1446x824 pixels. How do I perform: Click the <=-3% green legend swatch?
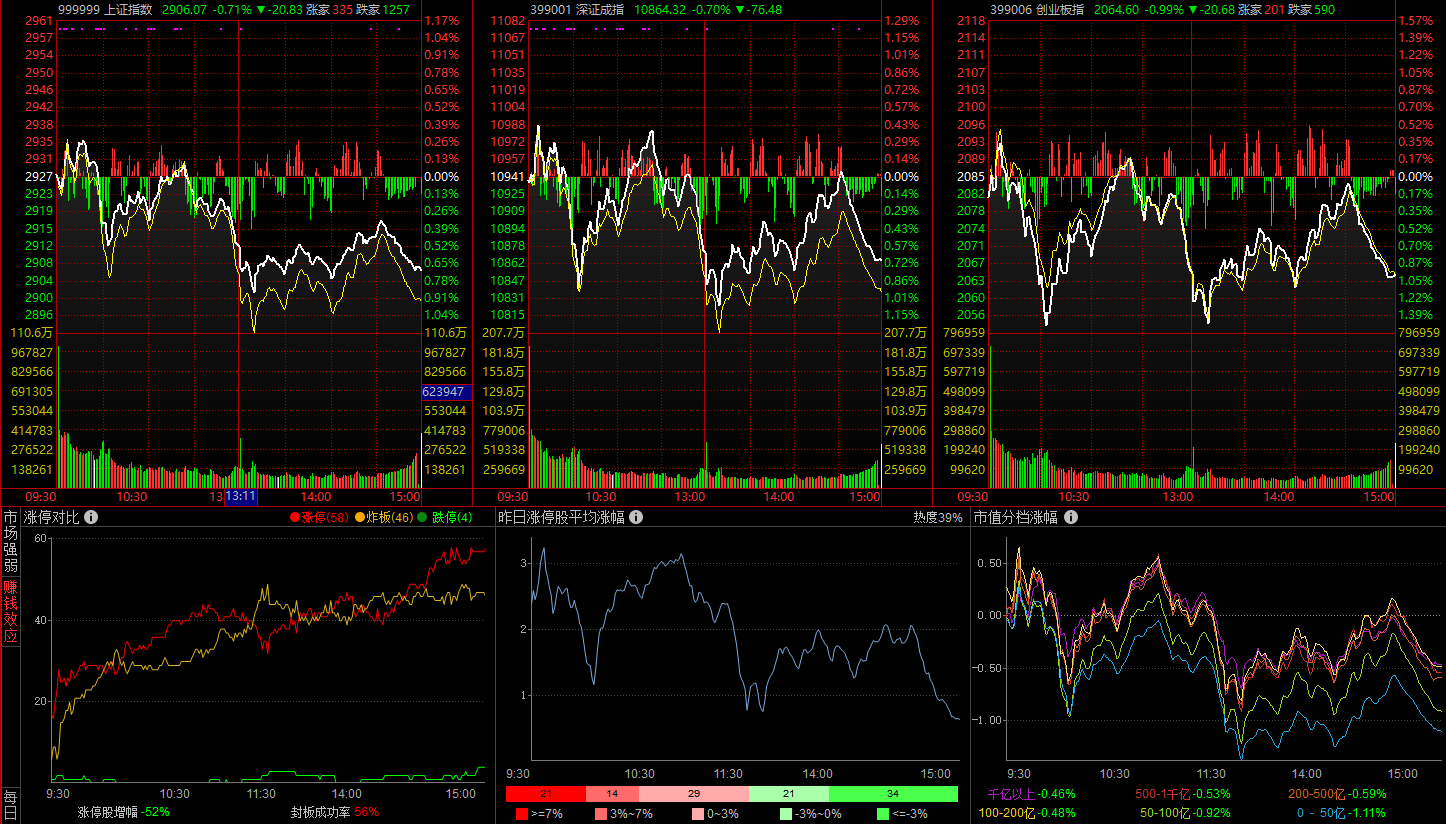pyautogui.click(x=882, y=813)
